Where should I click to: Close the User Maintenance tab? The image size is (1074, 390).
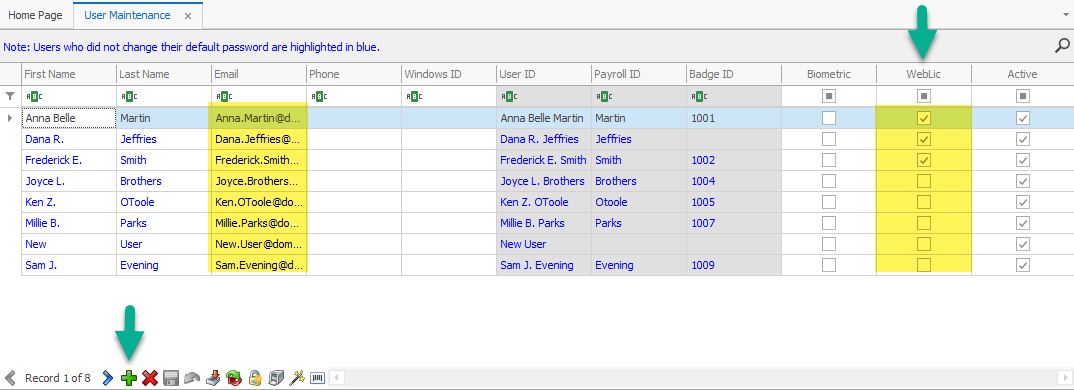[x=188, y=15]
